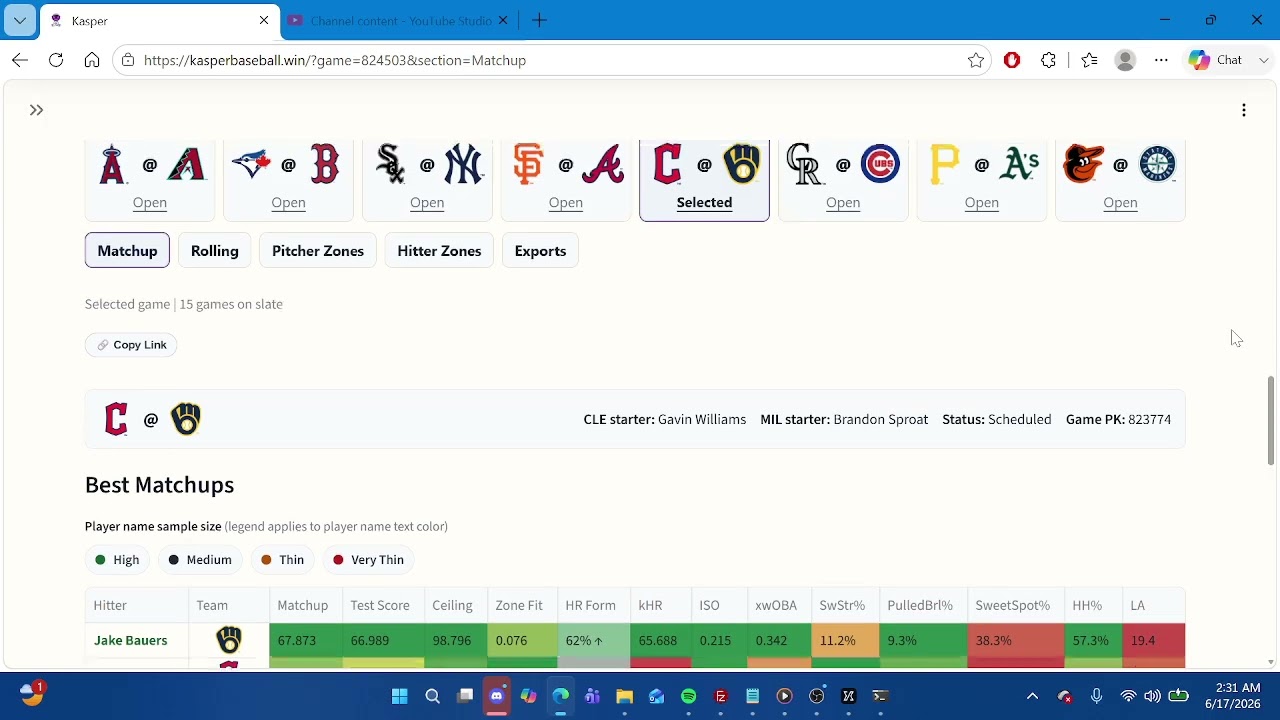Switch to the Pitcher Zones tab
This screenshot has width=1280, height=720.
click(x=318, y=251)
